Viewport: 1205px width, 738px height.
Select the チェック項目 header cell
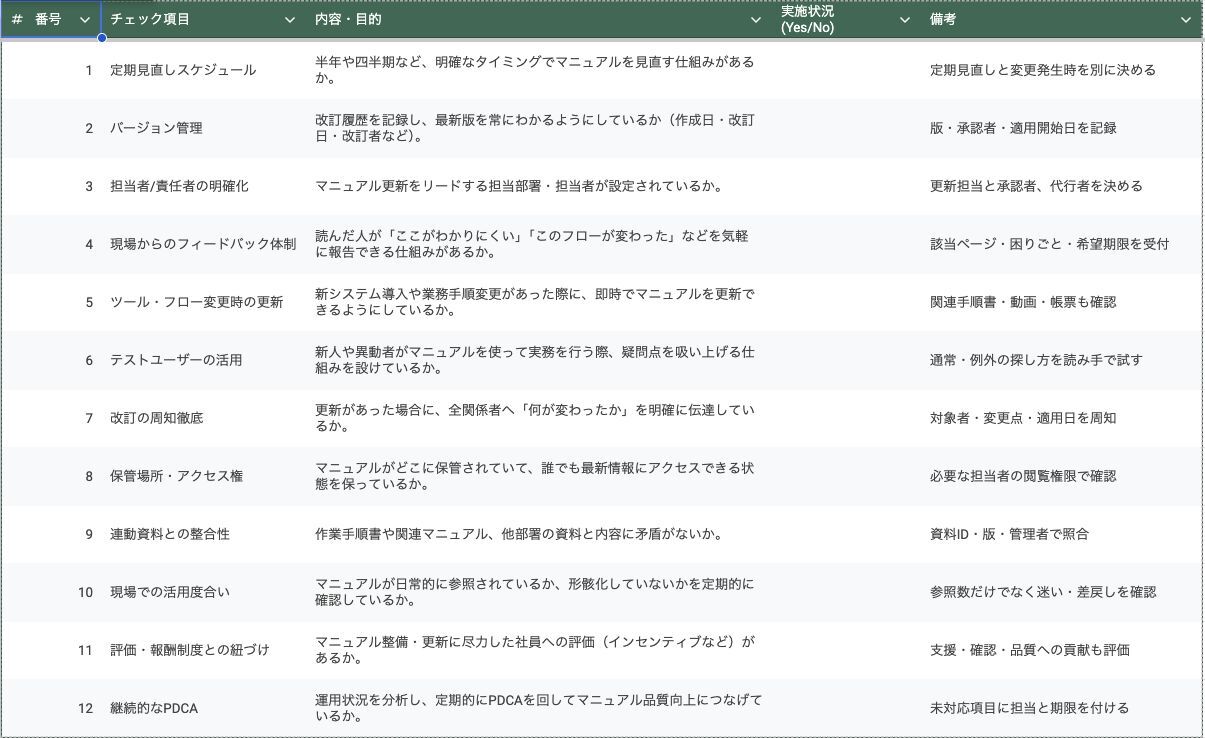pos(203,19)
